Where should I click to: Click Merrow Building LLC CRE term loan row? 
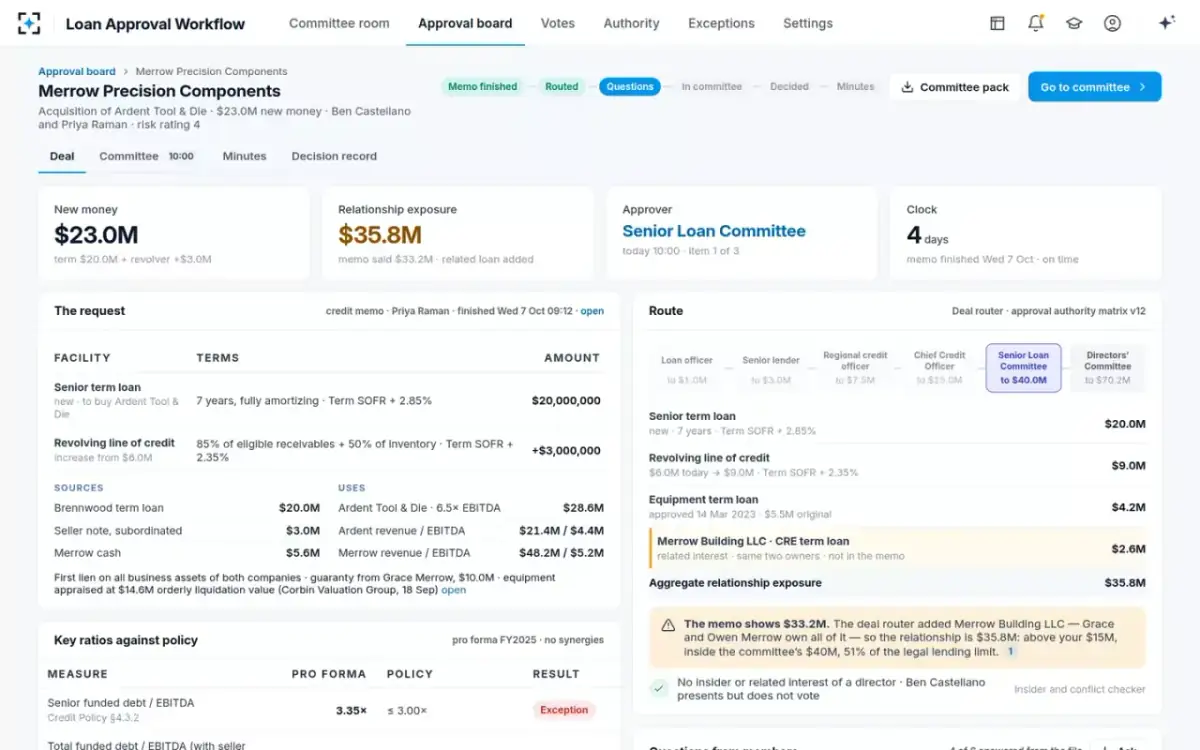(897, 548)
